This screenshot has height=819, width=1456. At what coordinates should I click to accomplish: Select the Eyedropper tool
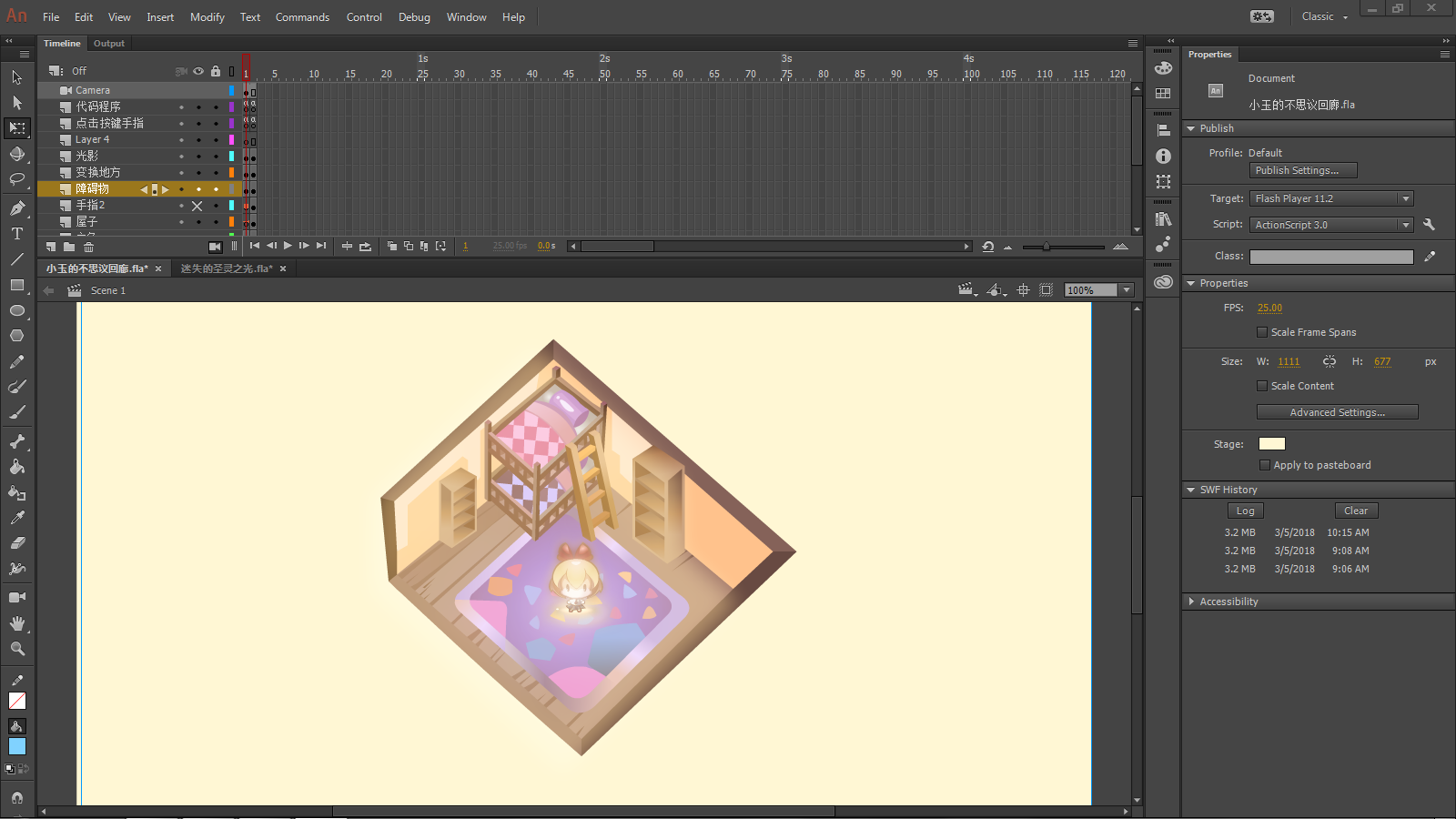point(17,518)
